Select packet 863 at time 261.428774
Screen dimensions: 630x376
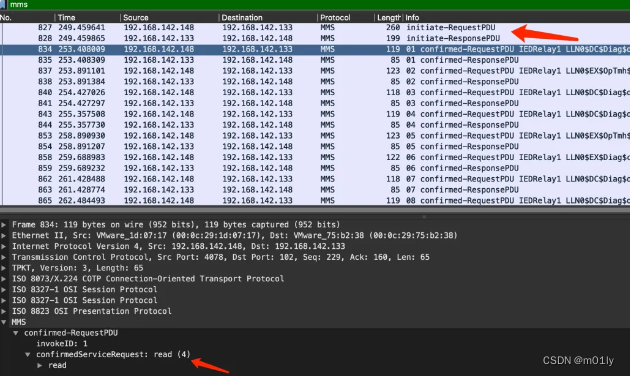315,190
